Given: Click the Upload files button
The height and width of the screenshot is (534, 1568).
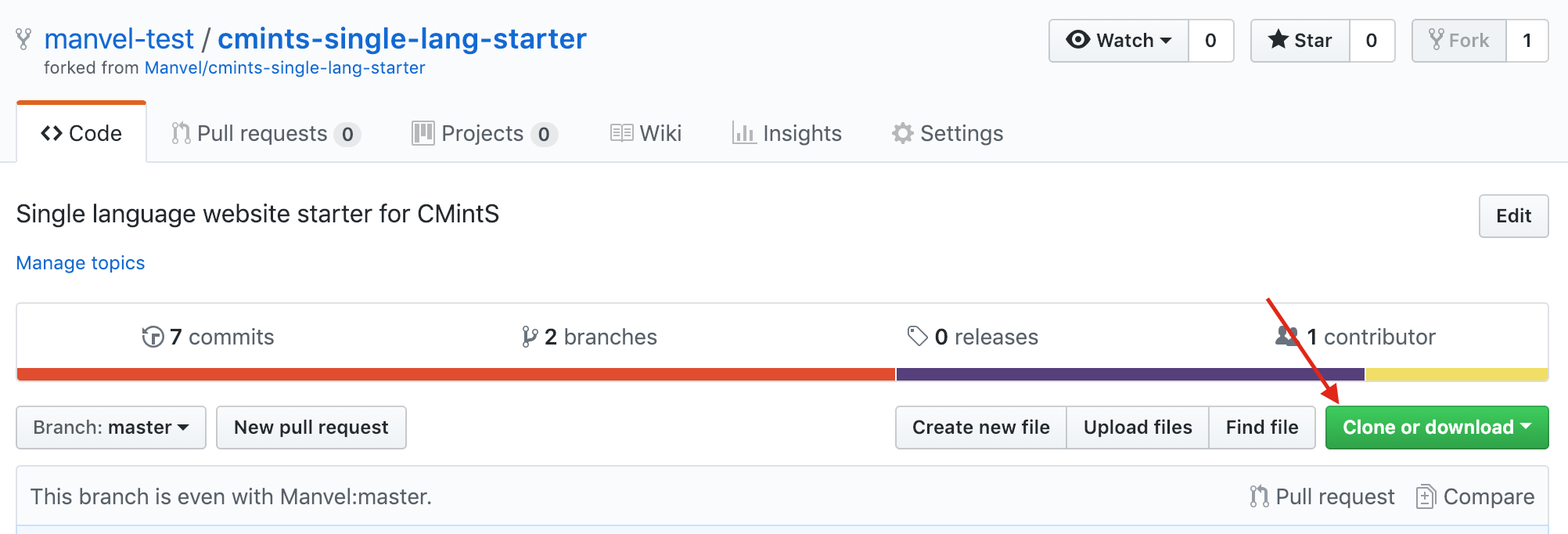Looking at the screenshot, I should [1138, 428].
